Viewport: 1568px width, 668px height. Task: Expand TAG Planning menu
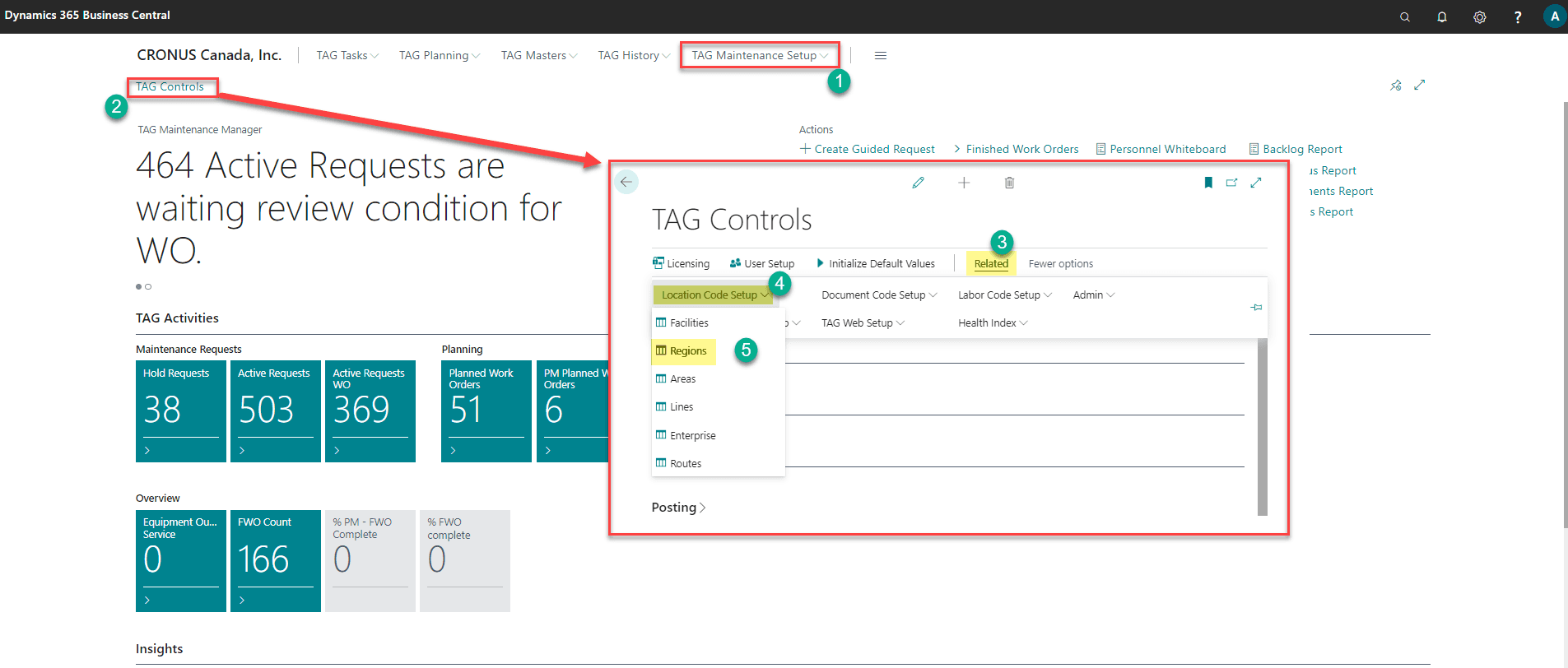tap(440, 55)
